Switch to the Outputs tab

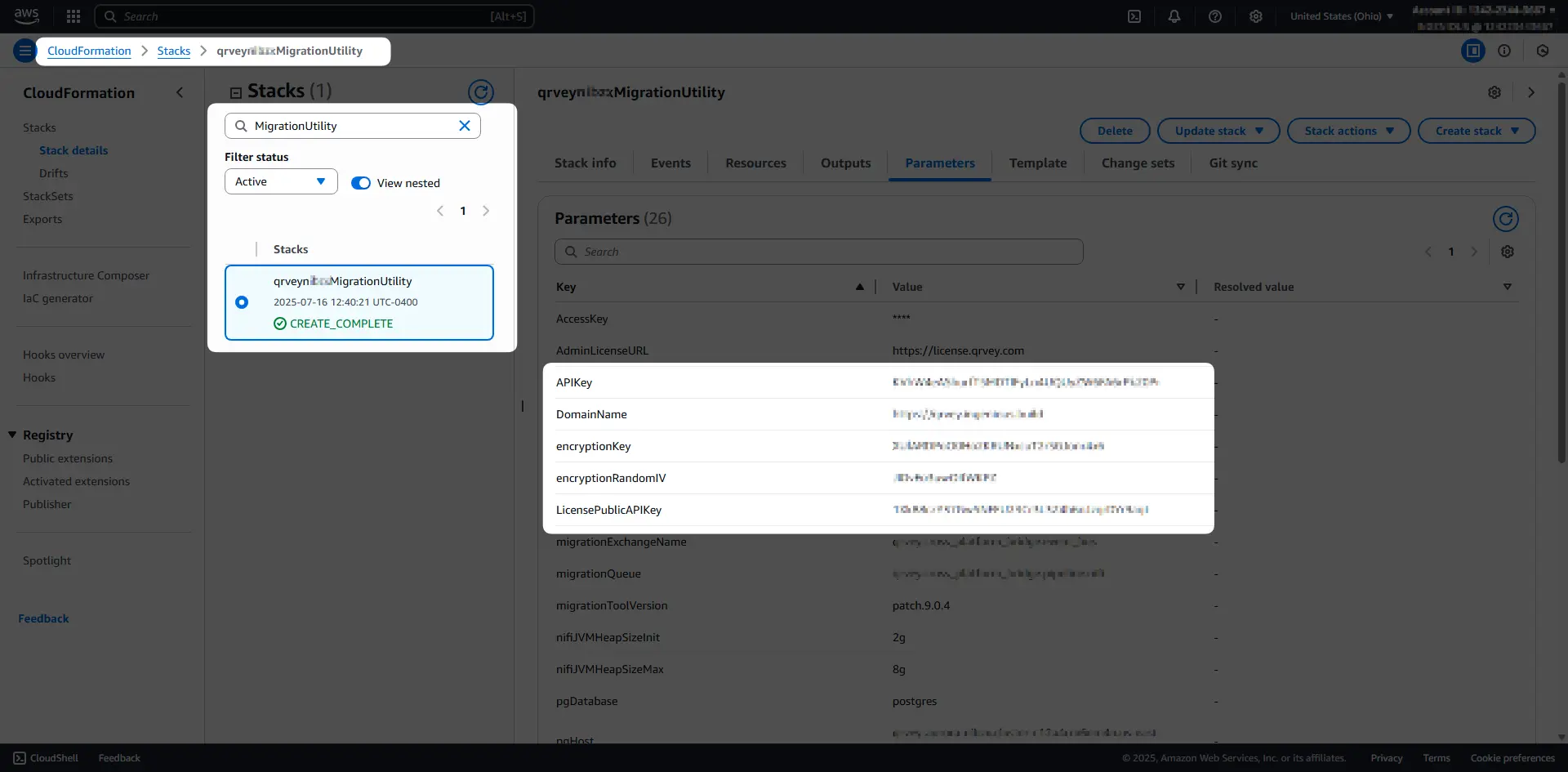pos(846,163)
